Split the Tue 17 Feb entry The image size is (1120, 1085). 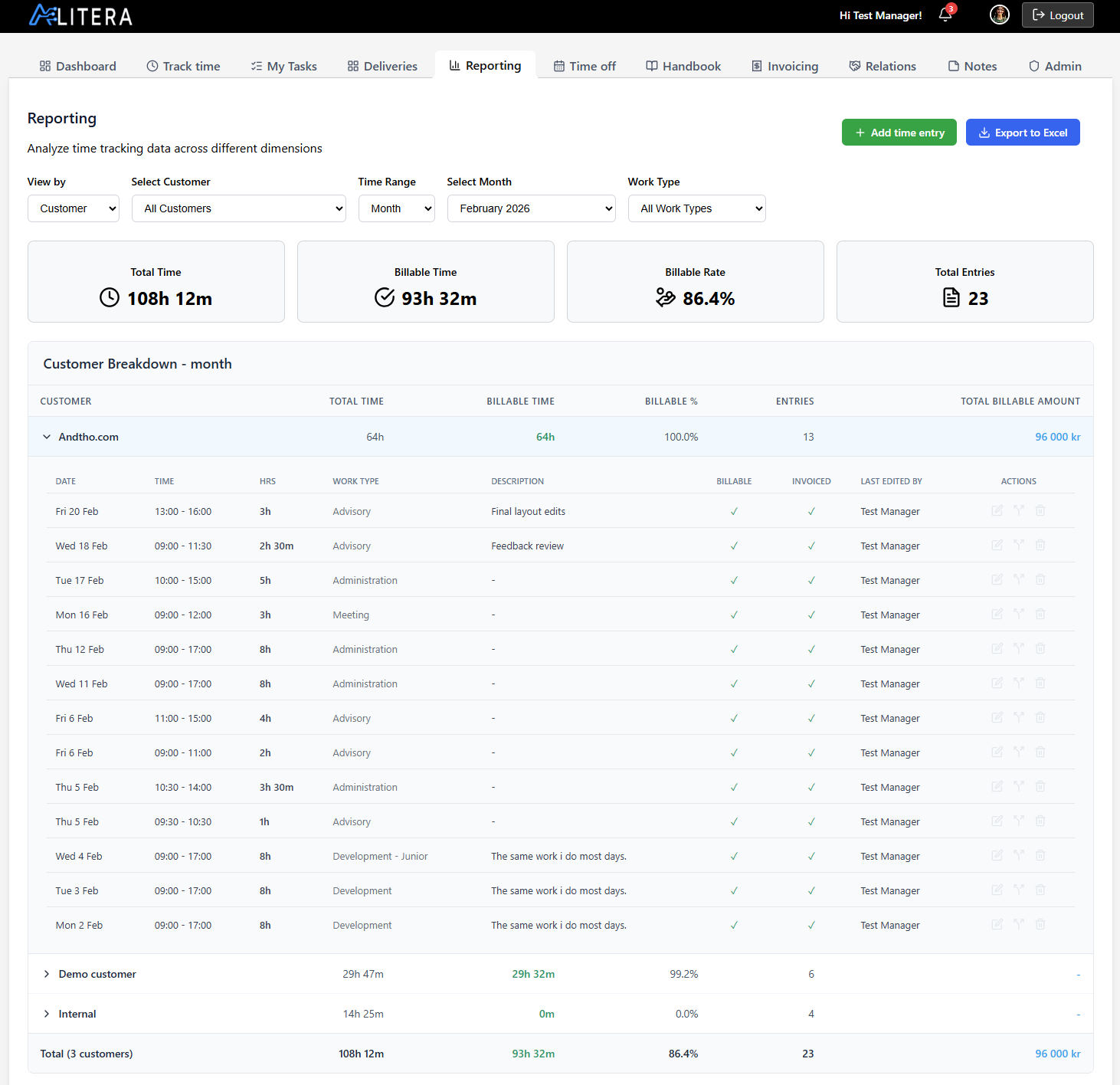pyautogui.click(x=1019, y=579)
